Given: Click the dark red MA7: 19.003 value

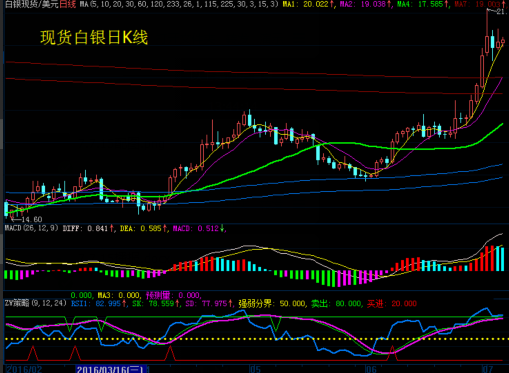Looking at the screenshot, I should tap(479, 4).
